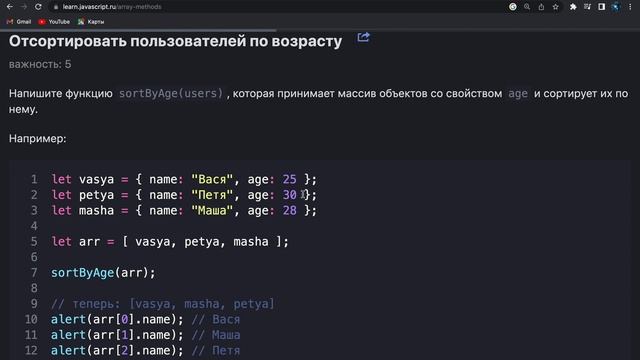Bookmark this page with the star
640x360 pixels.
[x=556, y=7]
